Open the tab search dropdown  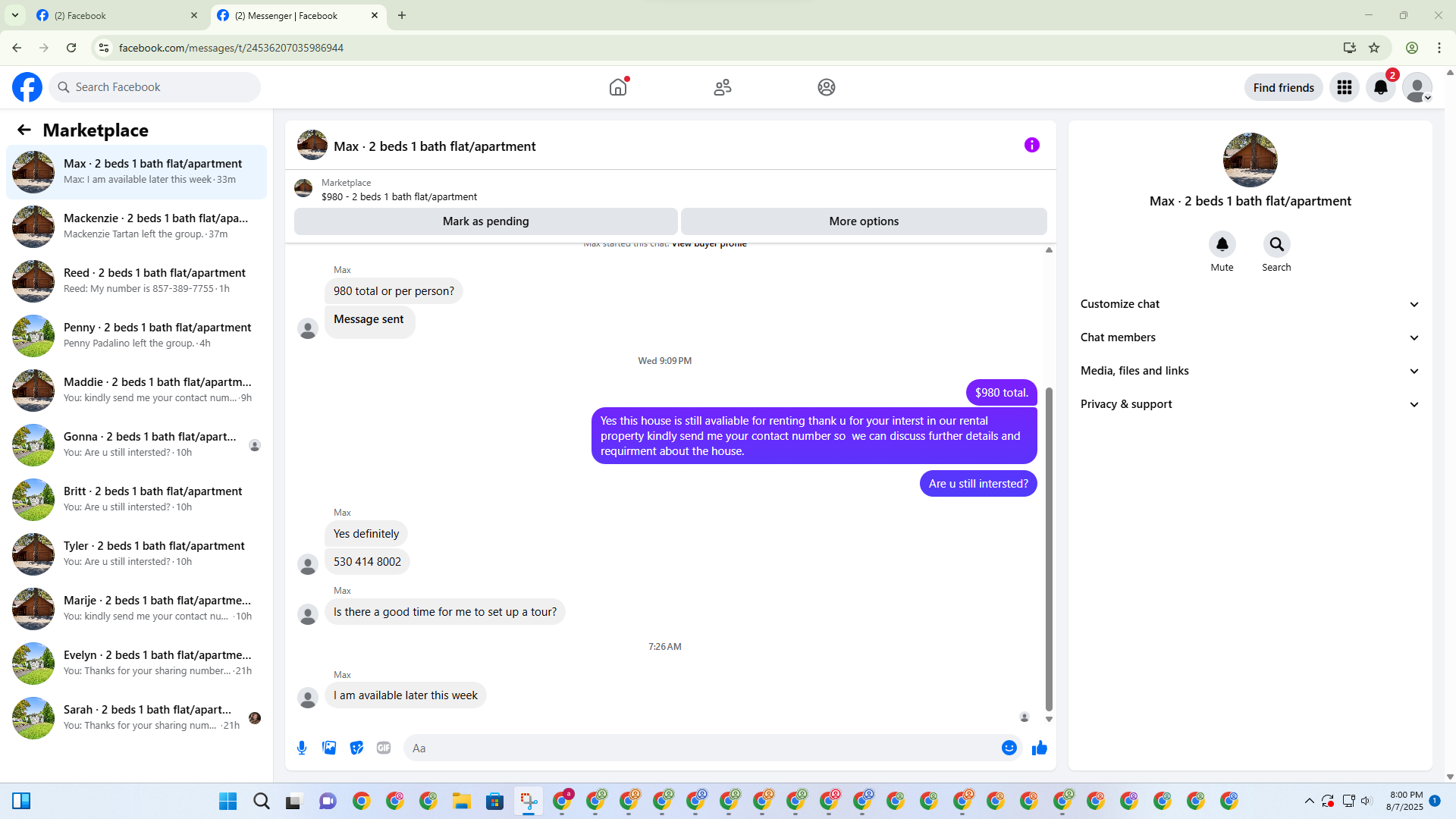(x=14, y=15)
